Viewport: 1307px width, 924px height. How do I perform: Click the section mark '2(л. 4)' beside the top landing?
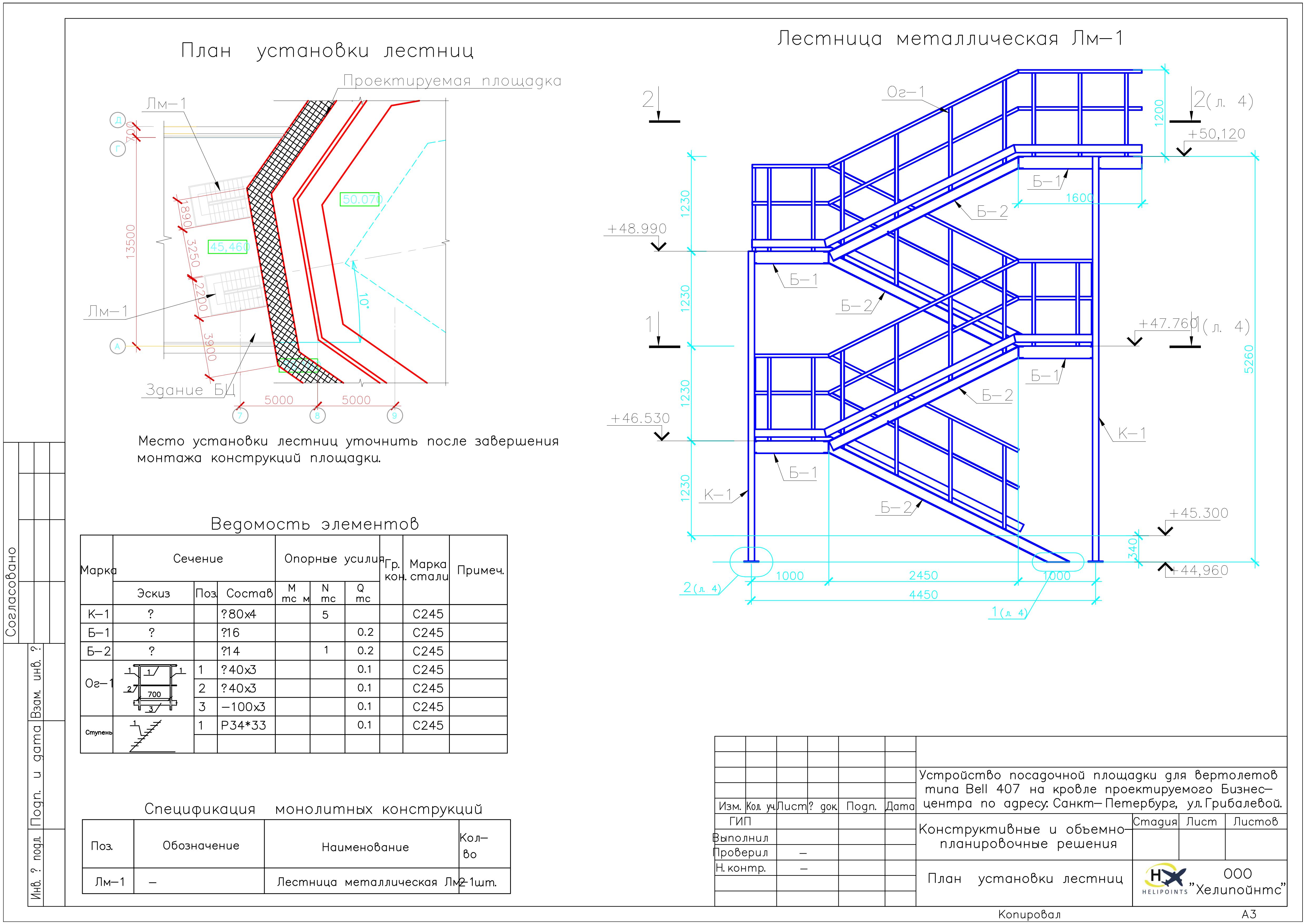pyautogui.click(x=1223, y=101)
